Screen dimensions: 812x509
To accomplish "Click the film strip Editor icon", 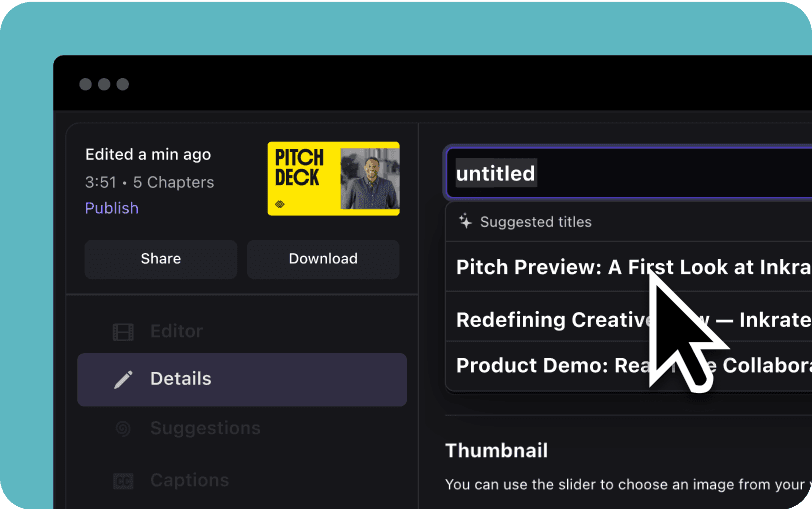I will 123,331.
